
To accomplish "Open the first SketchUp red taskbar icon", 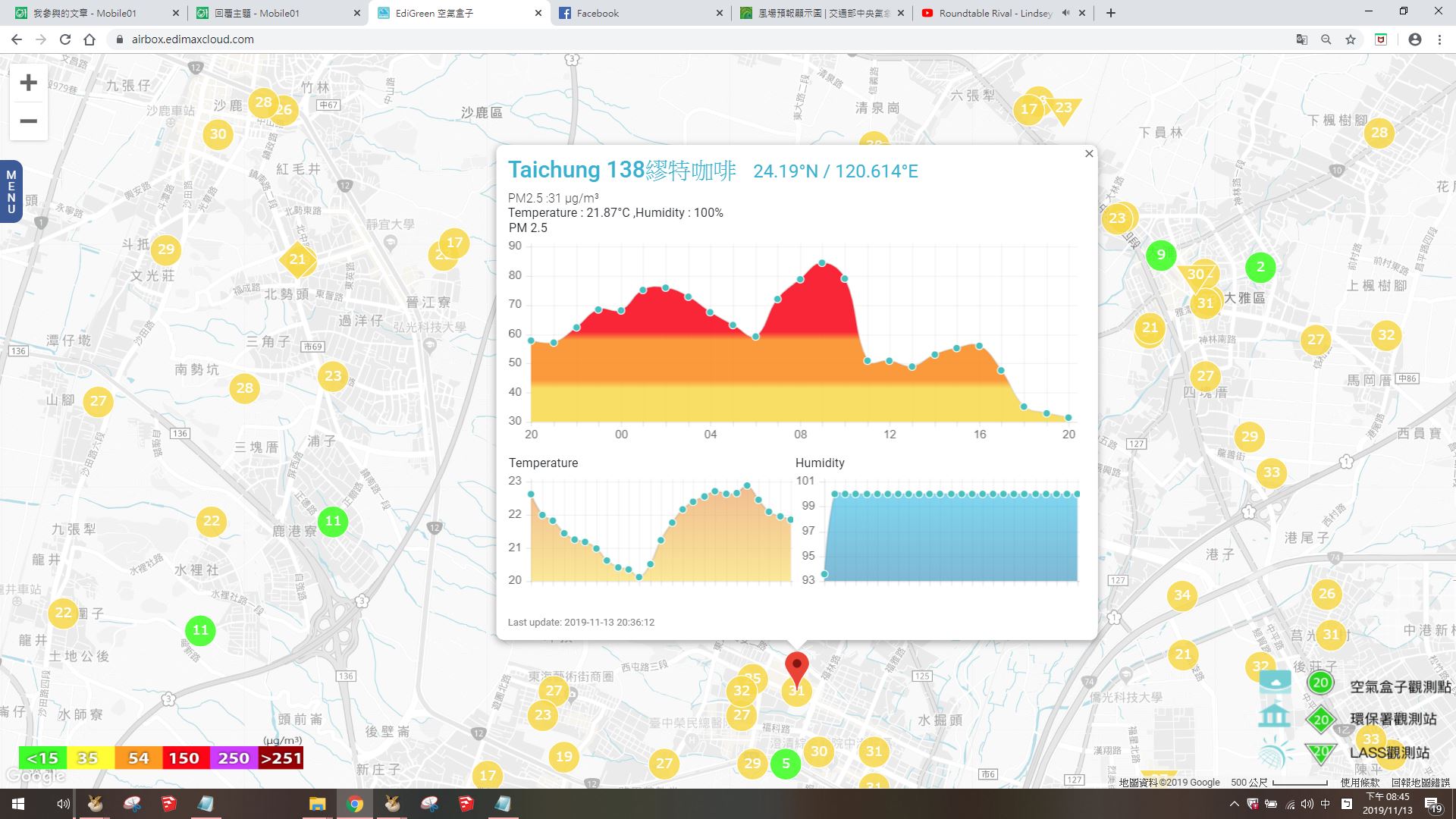I will tap(168, 804).
